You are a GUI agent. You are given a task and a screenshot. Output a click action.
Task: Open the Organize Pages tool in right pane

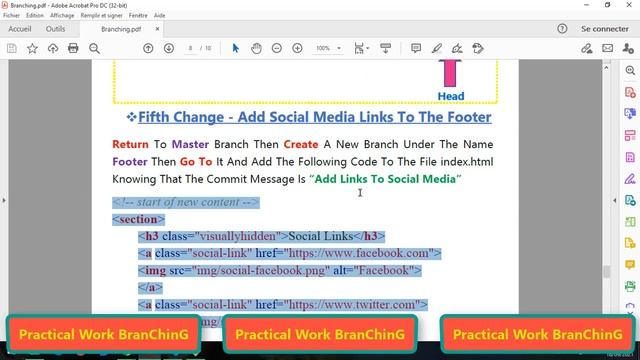(630, 135)
